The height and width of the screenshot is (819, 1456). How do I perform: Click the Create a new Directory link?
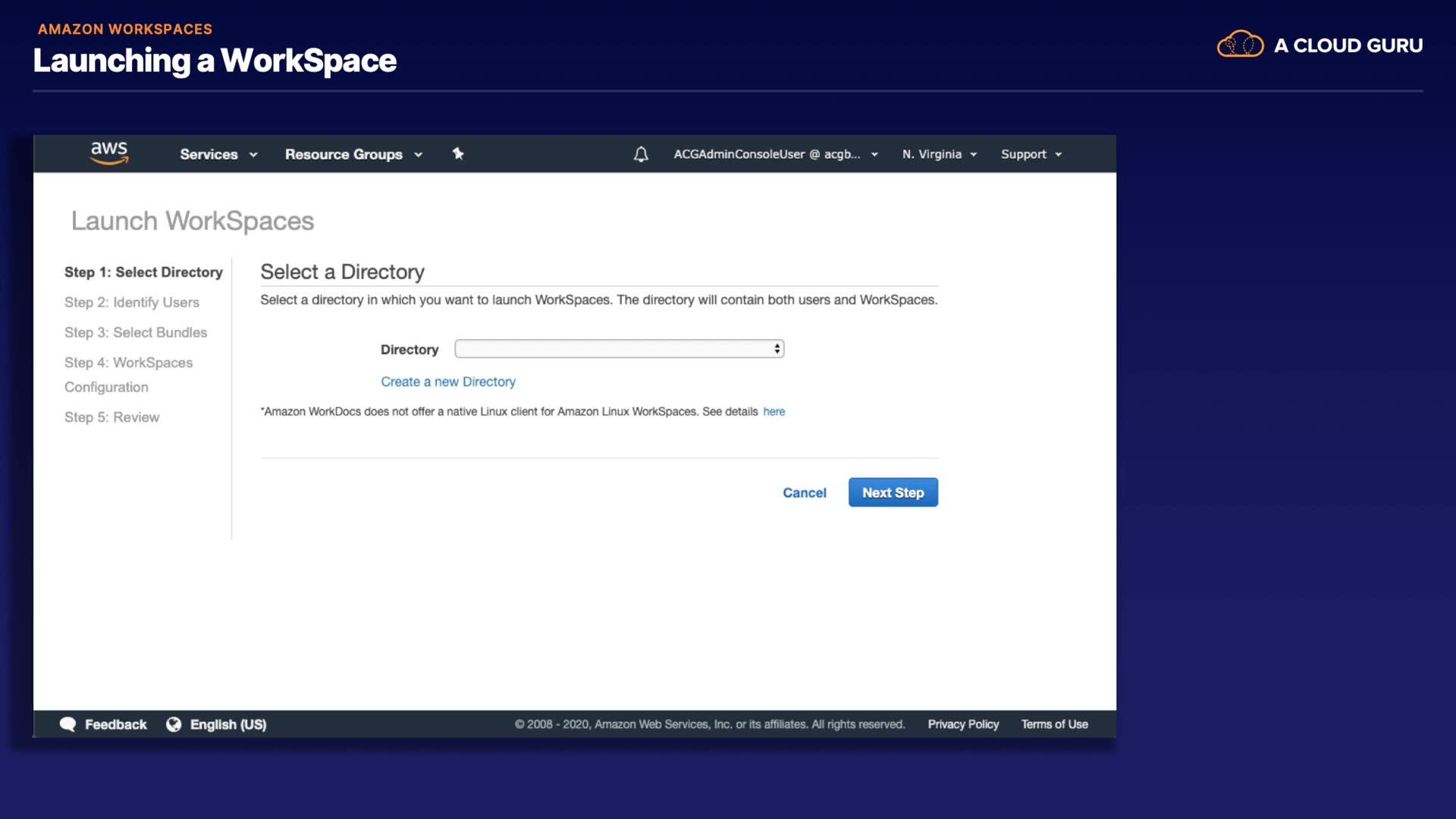coord(448,382)
